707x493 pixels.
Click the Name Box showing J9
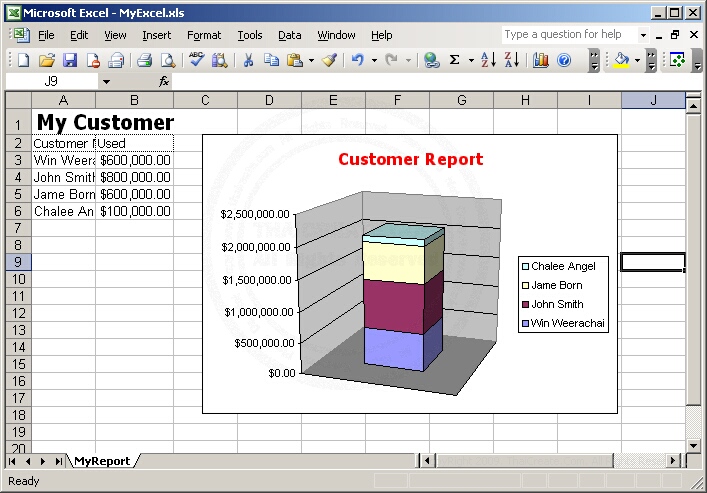[x=51, y=81]
